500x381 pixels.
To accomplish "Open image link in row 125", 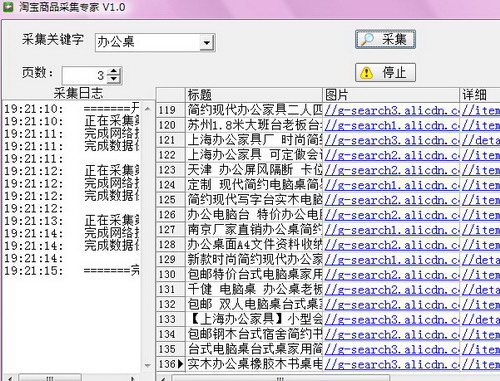I will pyautogui.click(x=391, y=200).
